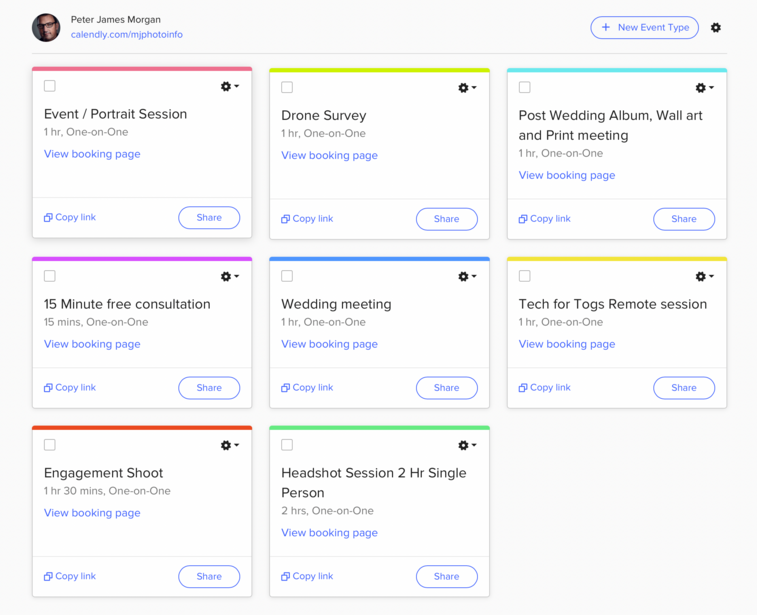757x615 pixels.
Task: View booking page for Headshot Session
Action: coord(329,533)
